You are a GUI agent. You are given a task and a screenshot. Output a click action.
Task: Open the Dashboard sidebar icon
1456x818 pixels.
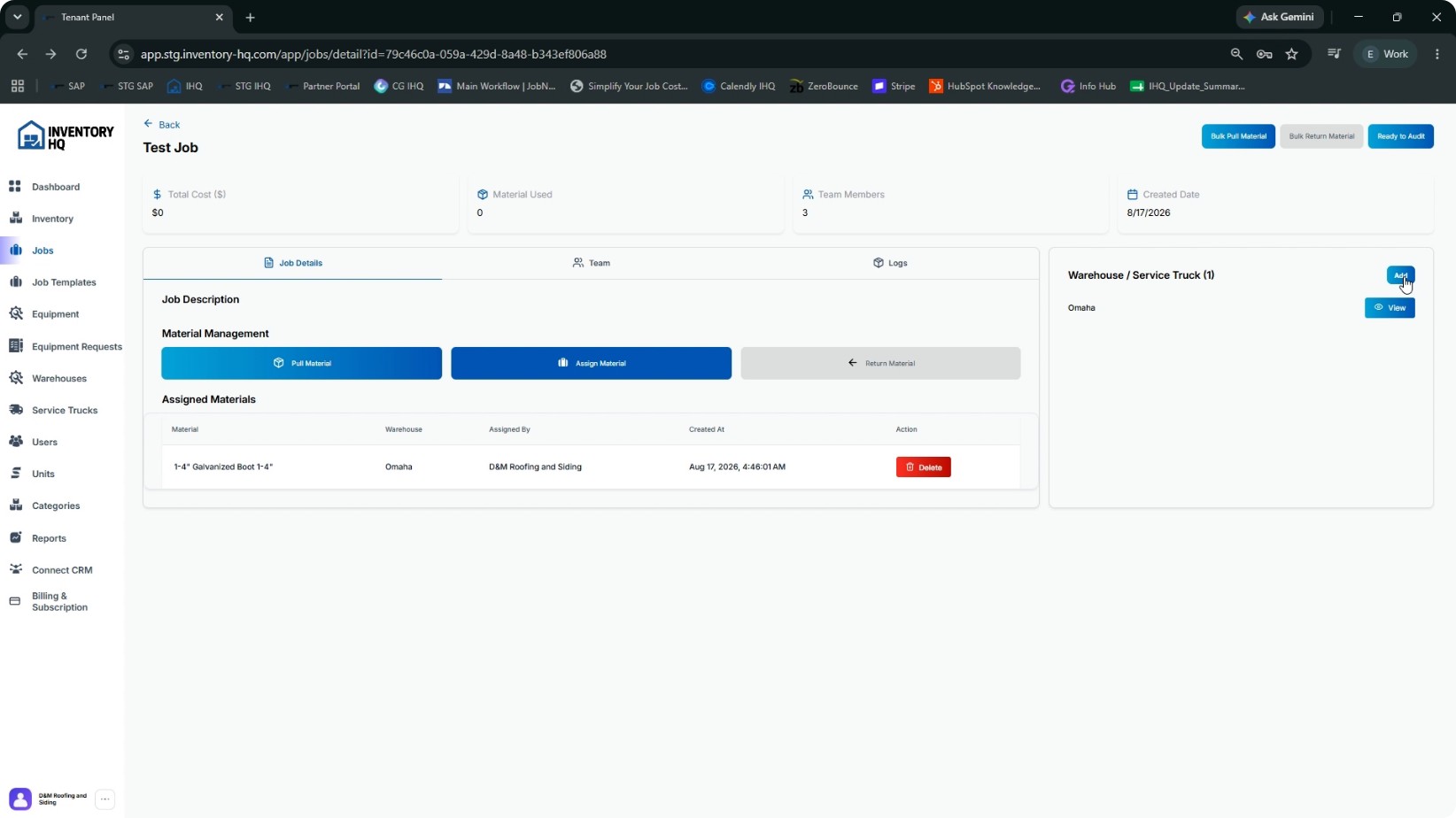[x=15, y=187]
